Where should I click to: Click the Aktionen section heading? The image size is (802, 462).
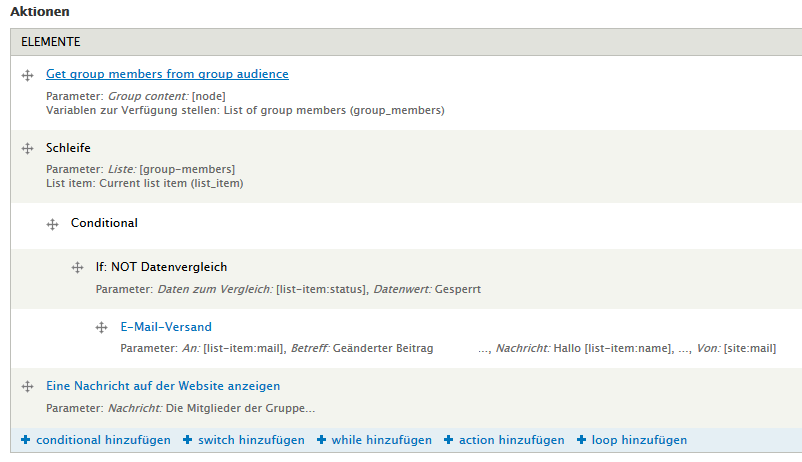tap(41, 11)
